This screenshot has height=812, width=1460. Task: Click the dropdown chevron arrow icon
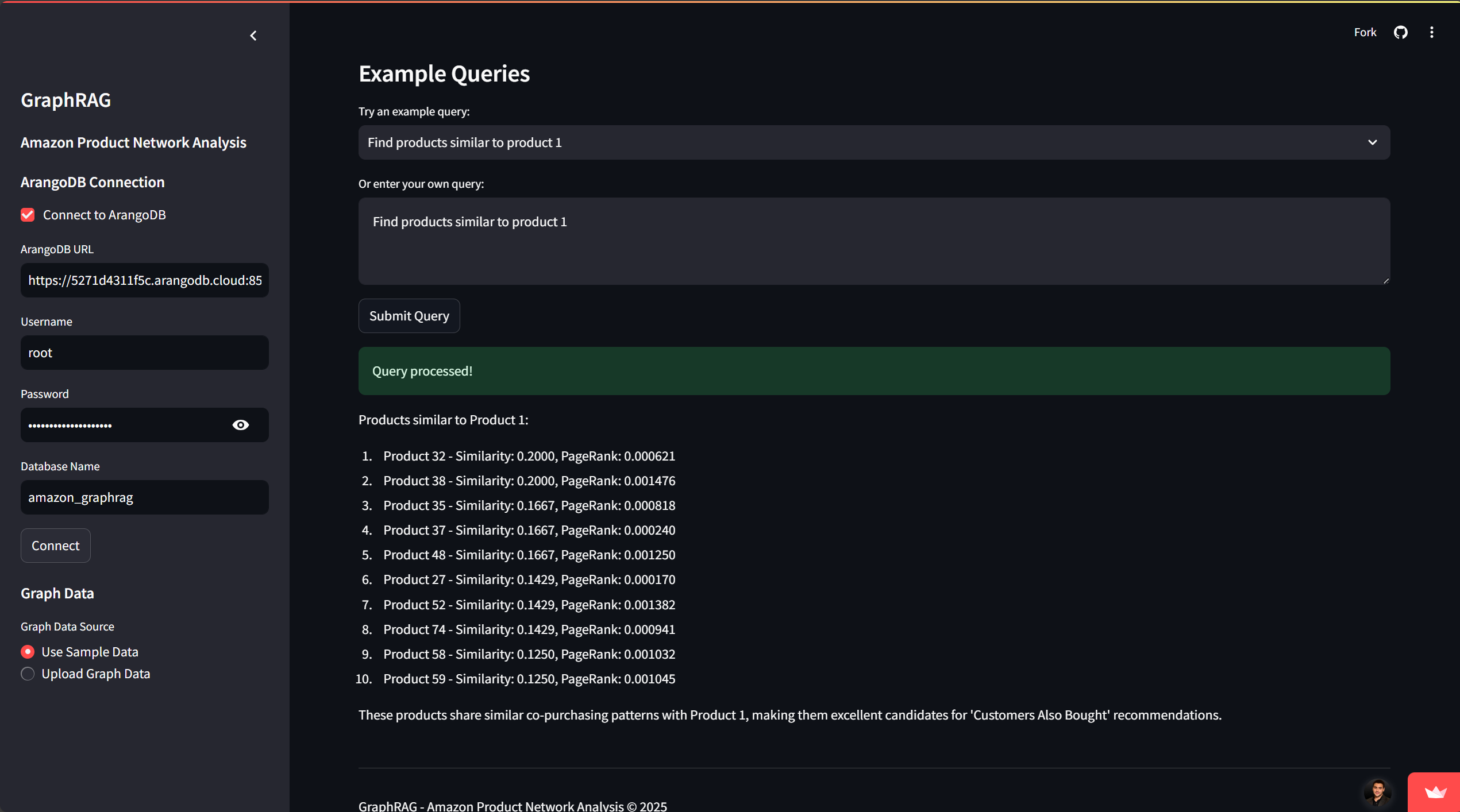click(1372, 142)
